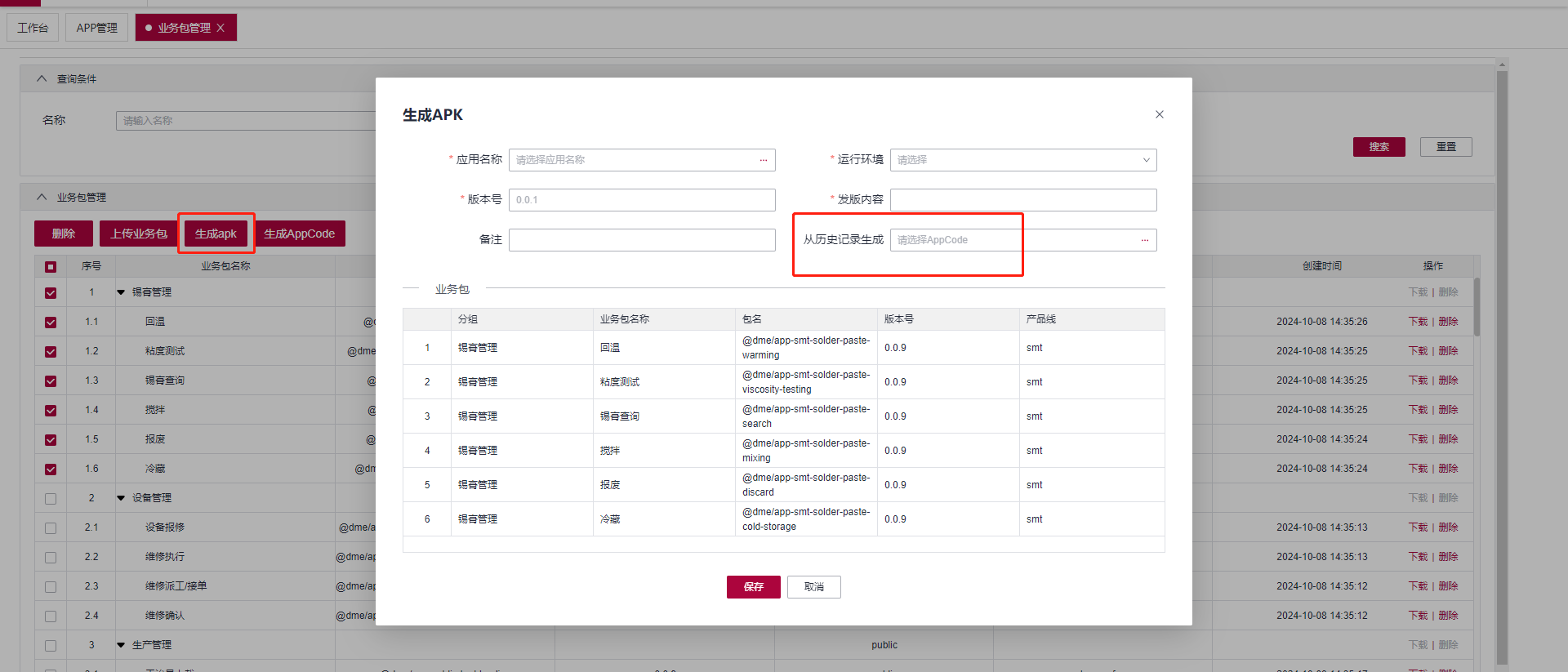Collapse the 锡膏管理 tree row arrow
This screenshot has width=1568, height=672.
point(121,292)
